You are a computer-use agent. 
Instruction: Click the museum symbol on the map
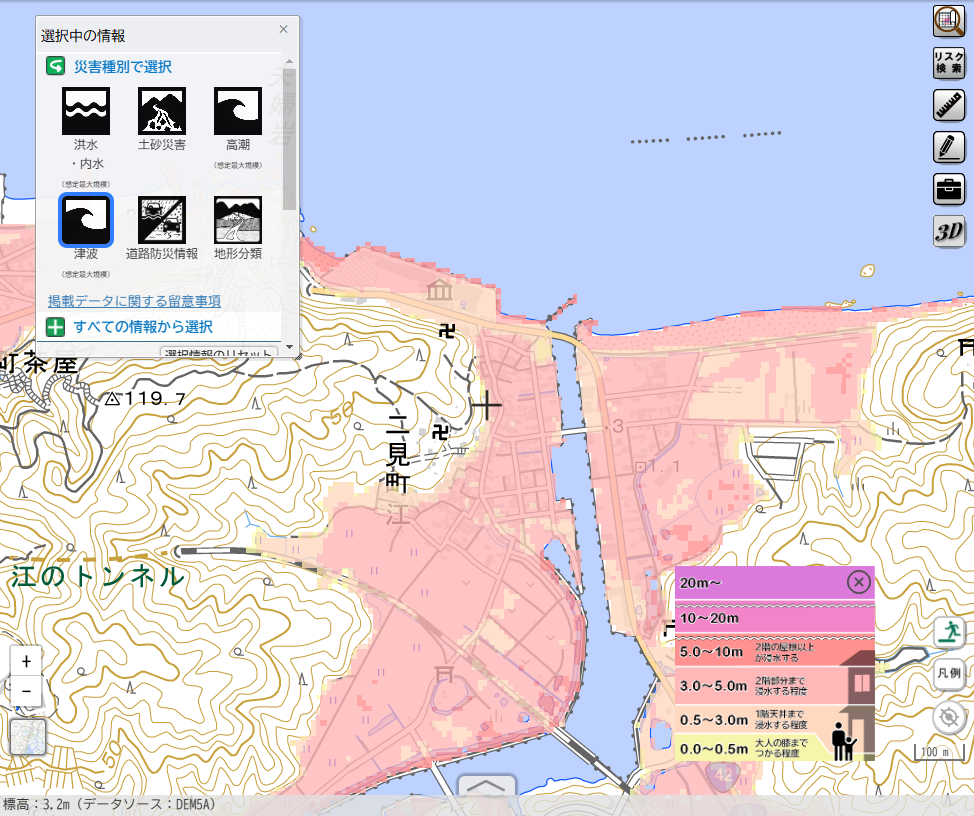(439, 289)
